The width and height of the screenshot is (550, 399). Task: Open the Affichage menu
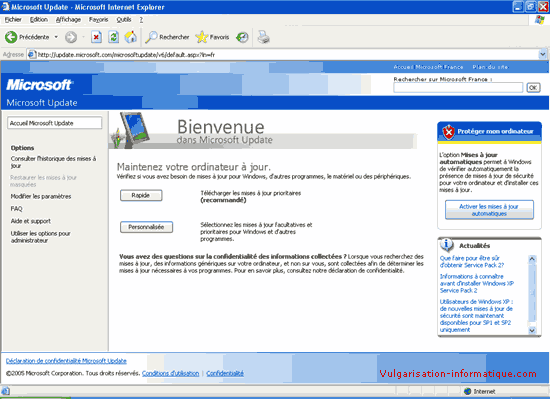coord(68,20)
